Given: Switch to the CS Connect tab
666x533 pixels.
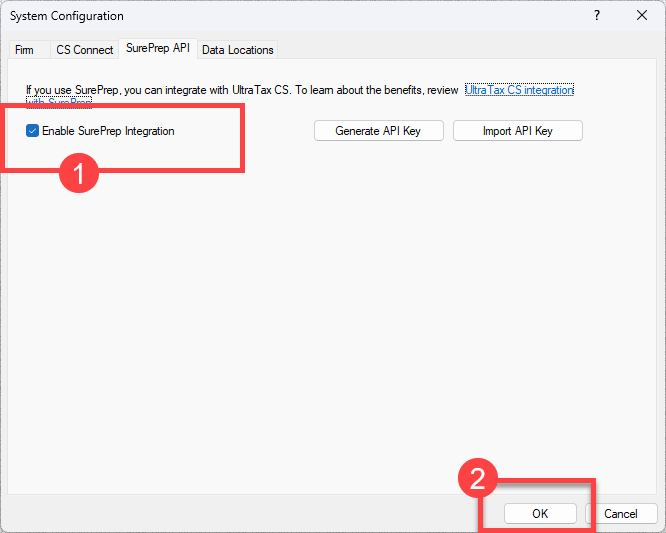Looking at the screenshot, I should tap(85, 50).
